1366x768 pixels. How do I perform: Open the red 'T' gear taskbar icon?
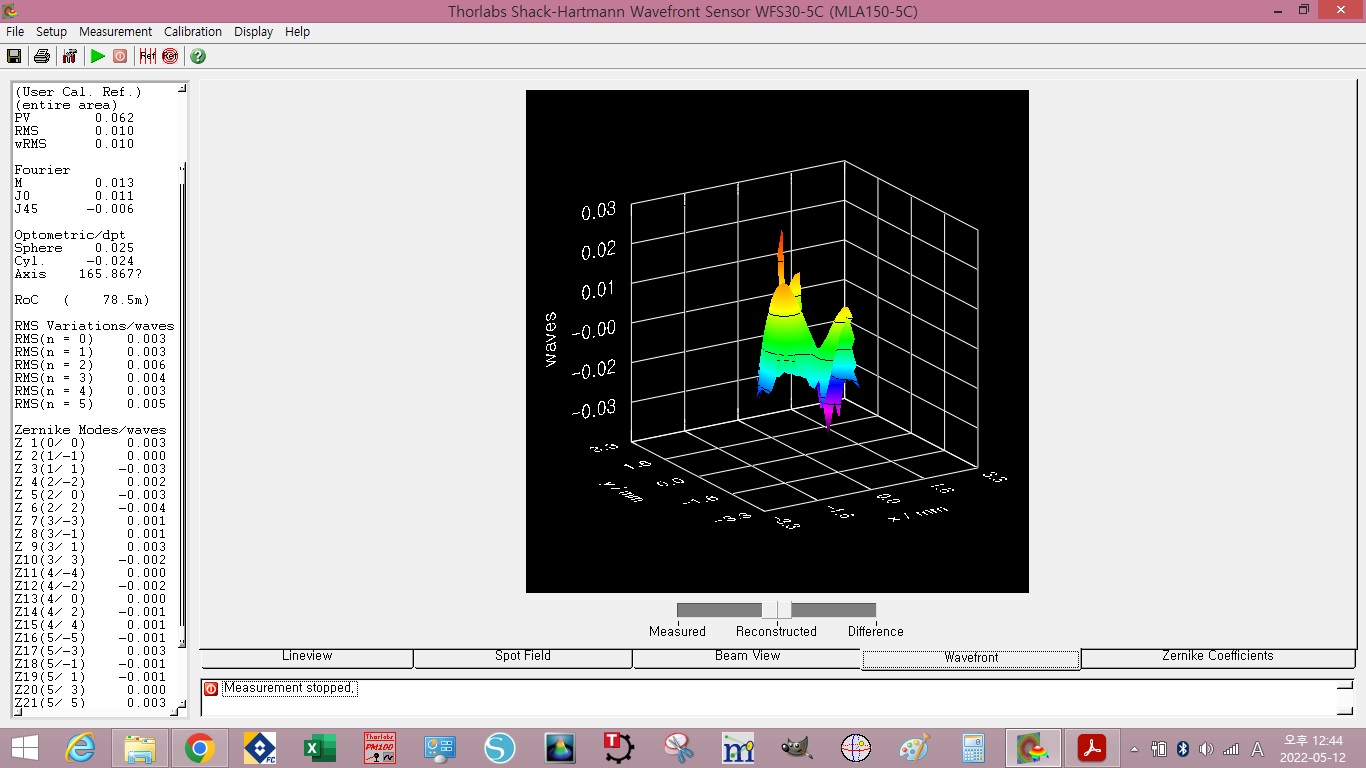[x=619, y=748]
